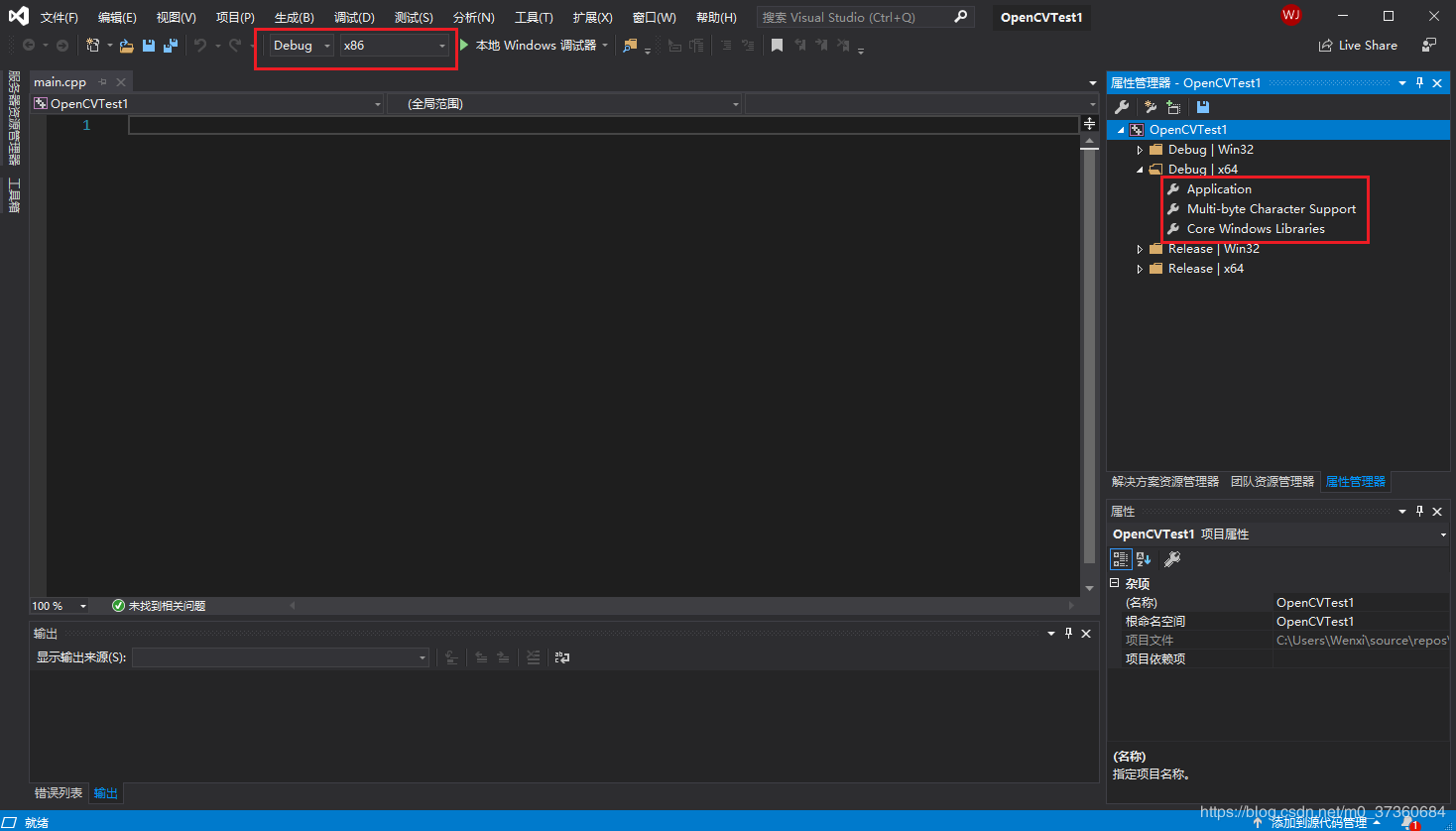Toggle word wrap in Output panel
This screenshot has height=831, width=1456.
coord(562,657)
